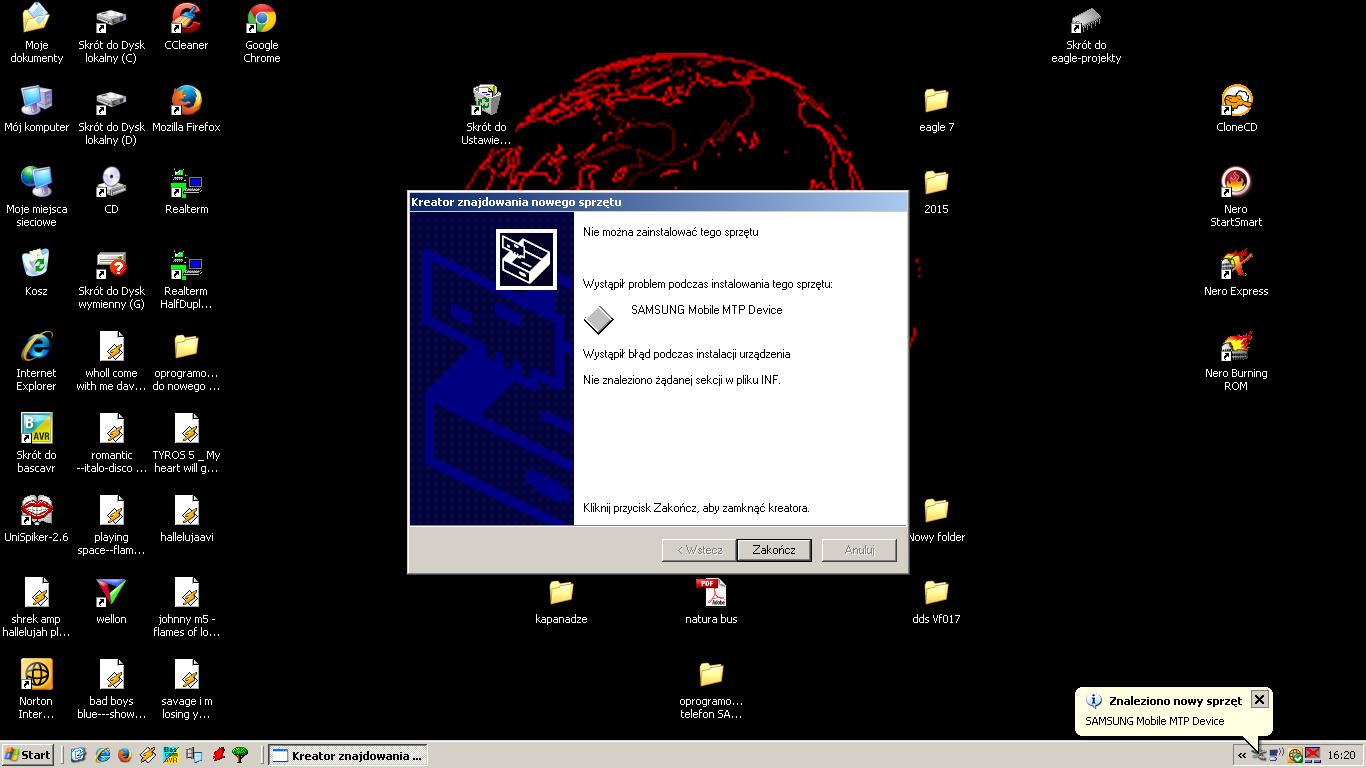Dismiss the Znaleziono nowy sprzęt balloon
The image size is (1366, 768).
(x=1260, y=700)
